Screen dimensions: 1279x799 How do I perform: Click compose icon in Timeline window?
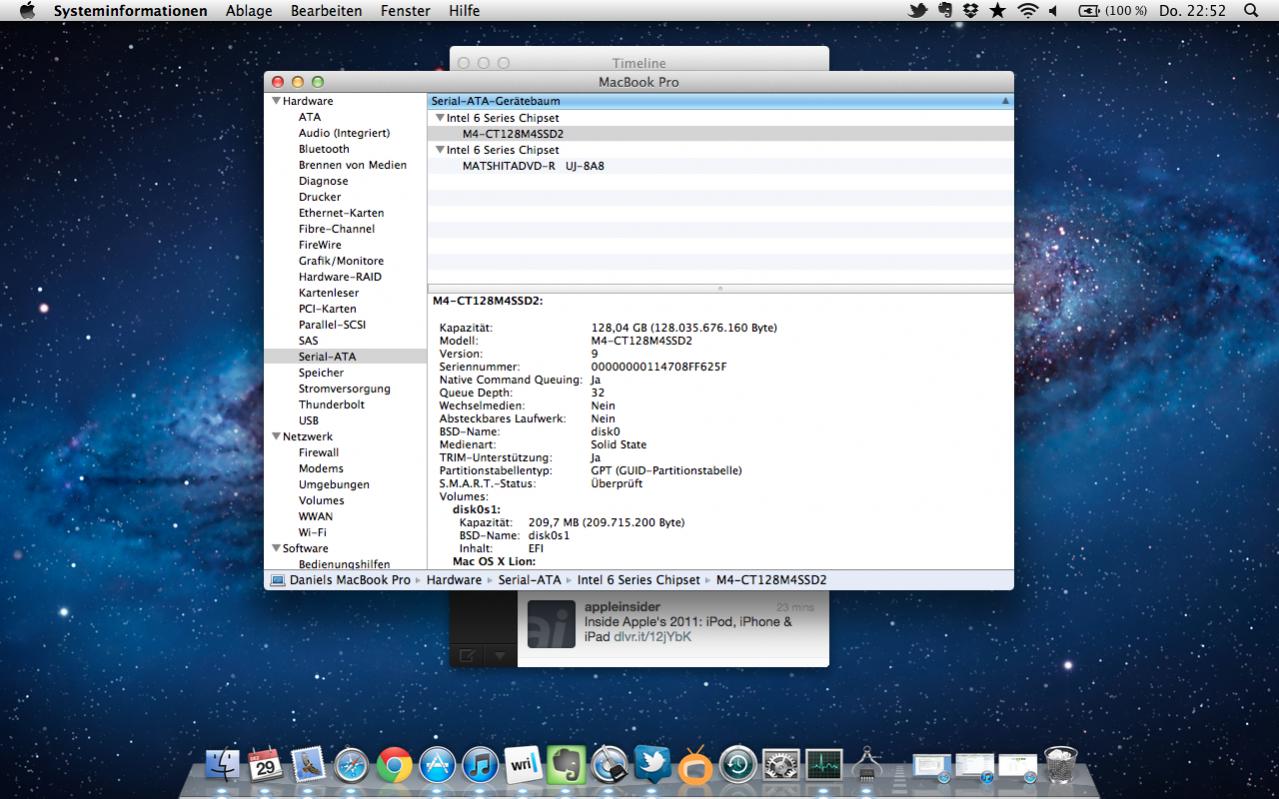tap(467, 656)
